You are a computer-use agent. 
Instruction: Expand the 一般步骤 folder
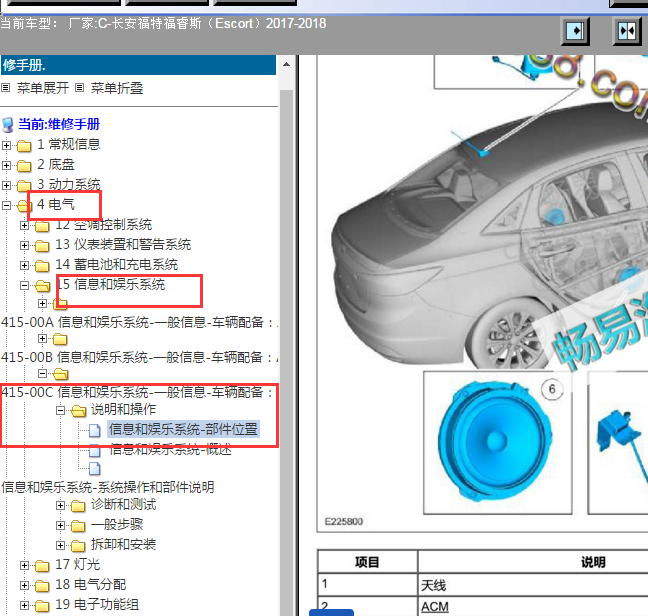60,525
